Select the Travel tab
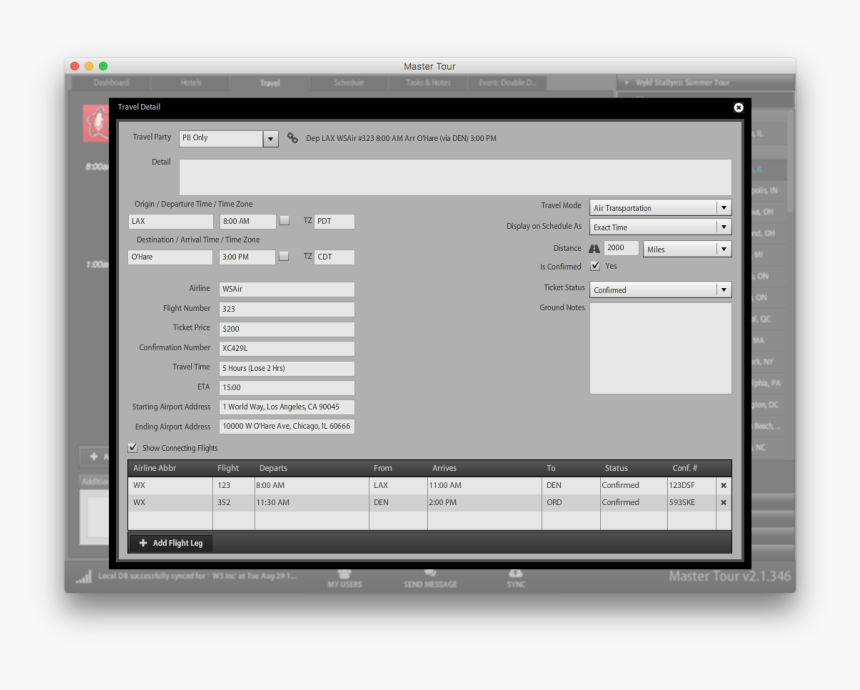The width and height of the screenshot is (860, 690). [270, 83]
